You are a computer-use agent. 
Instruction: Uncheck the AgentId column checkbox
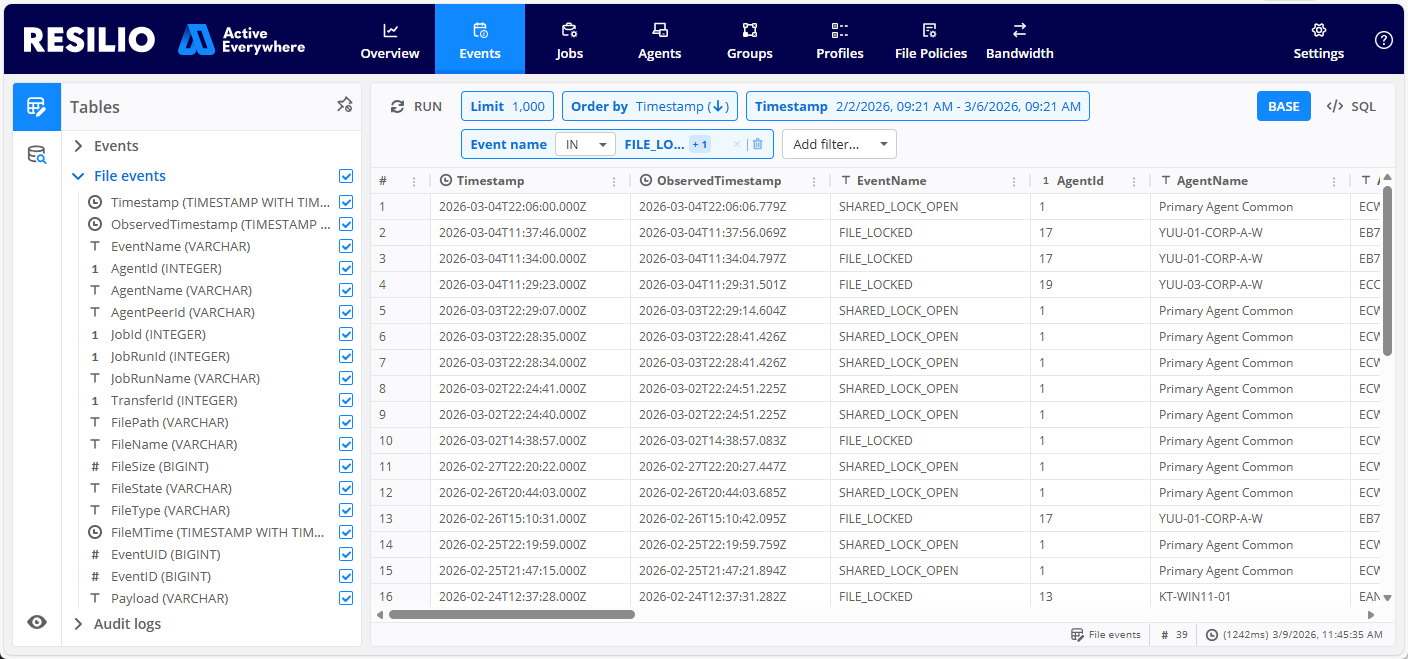tap(346, 268)
